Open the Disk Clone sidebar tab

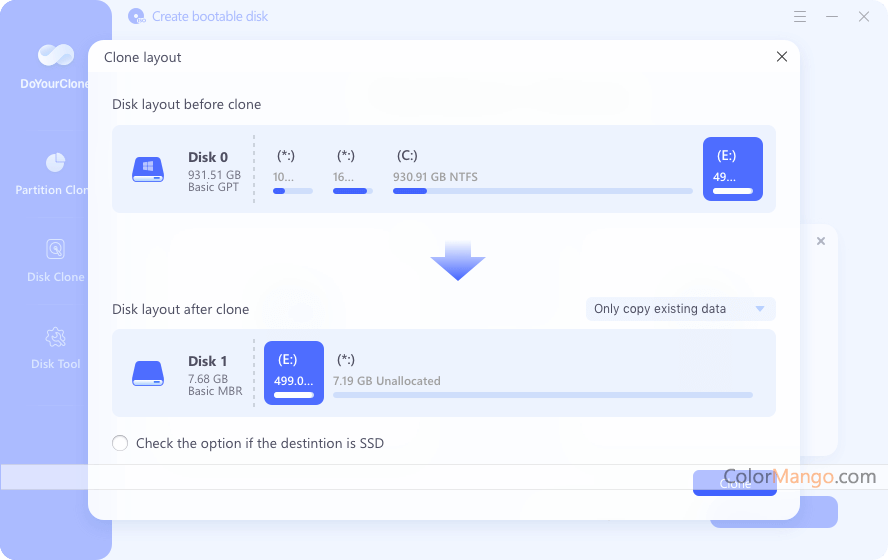pyautogui.click(x=55, y=260)
